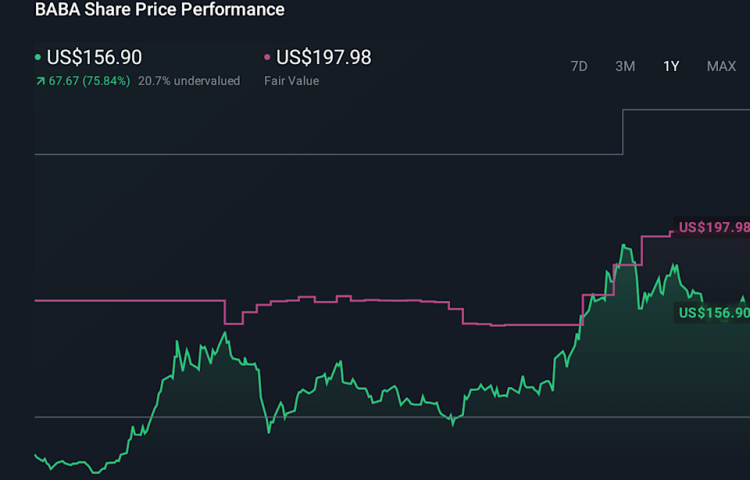750x480 pixels.
Task: Click the Fair Value caption under US$197.98
Action: click(291, 81)
